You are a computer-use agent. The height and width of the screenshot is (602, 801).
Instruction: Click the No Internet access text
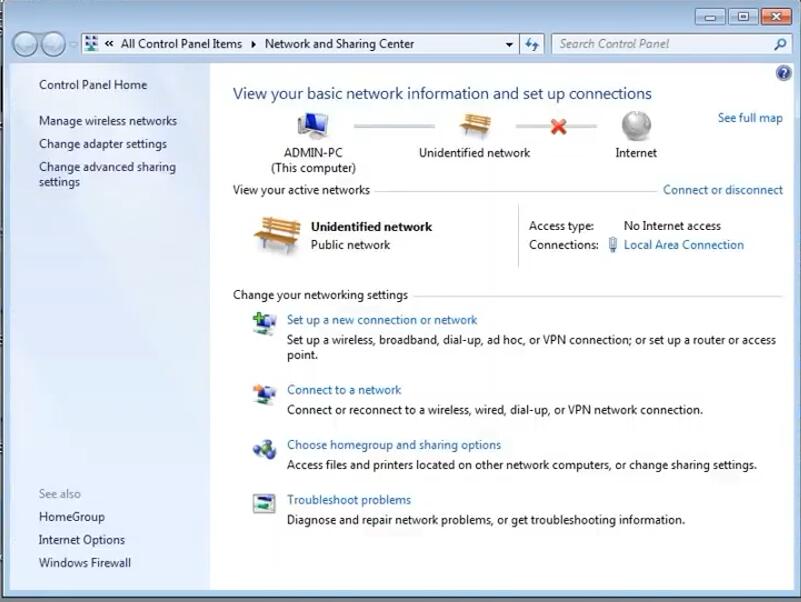[x=672, y=226]
